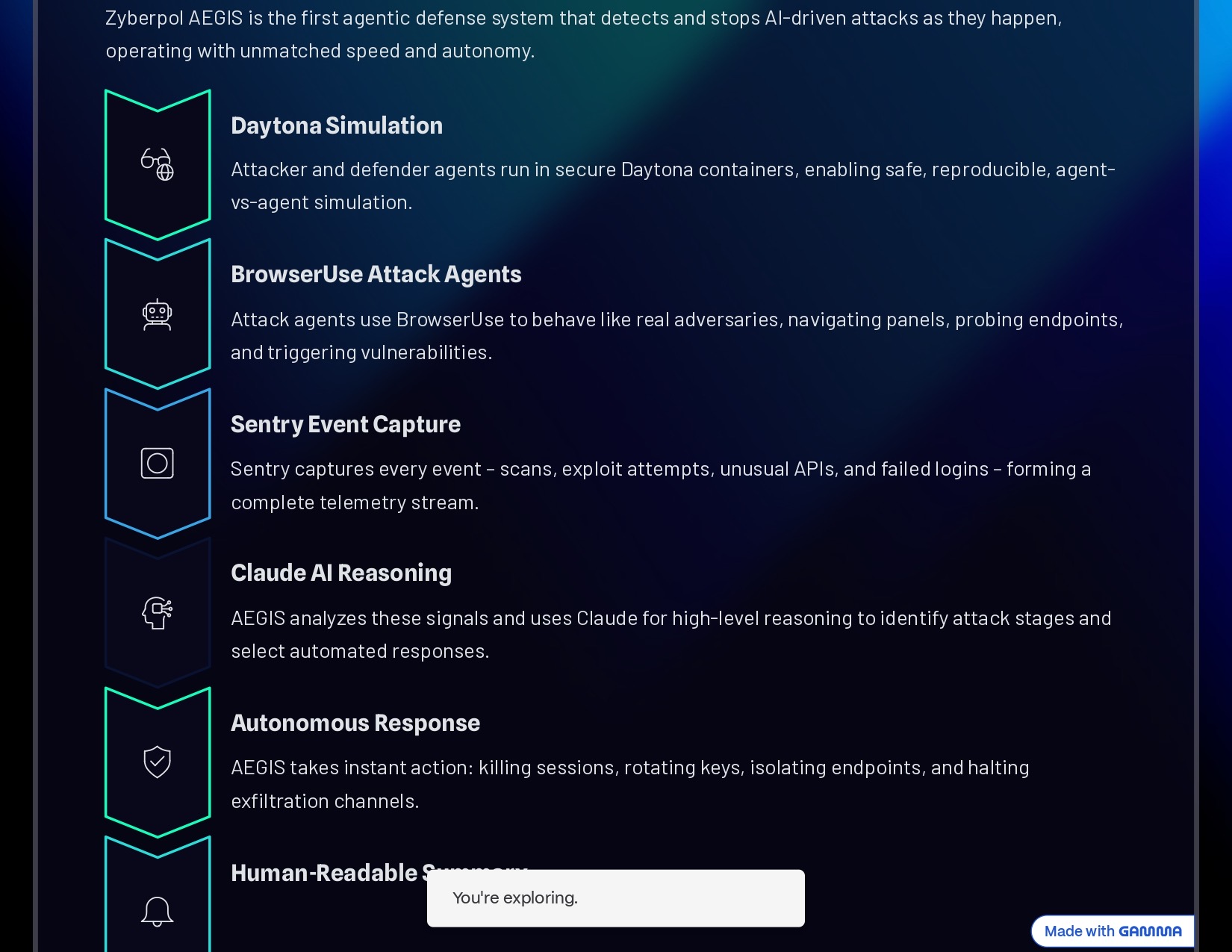Click the camera lens icon beside Sentry Event Capture
The image size is (1232, 952).
pyautogui.click(x=158, y=463)
